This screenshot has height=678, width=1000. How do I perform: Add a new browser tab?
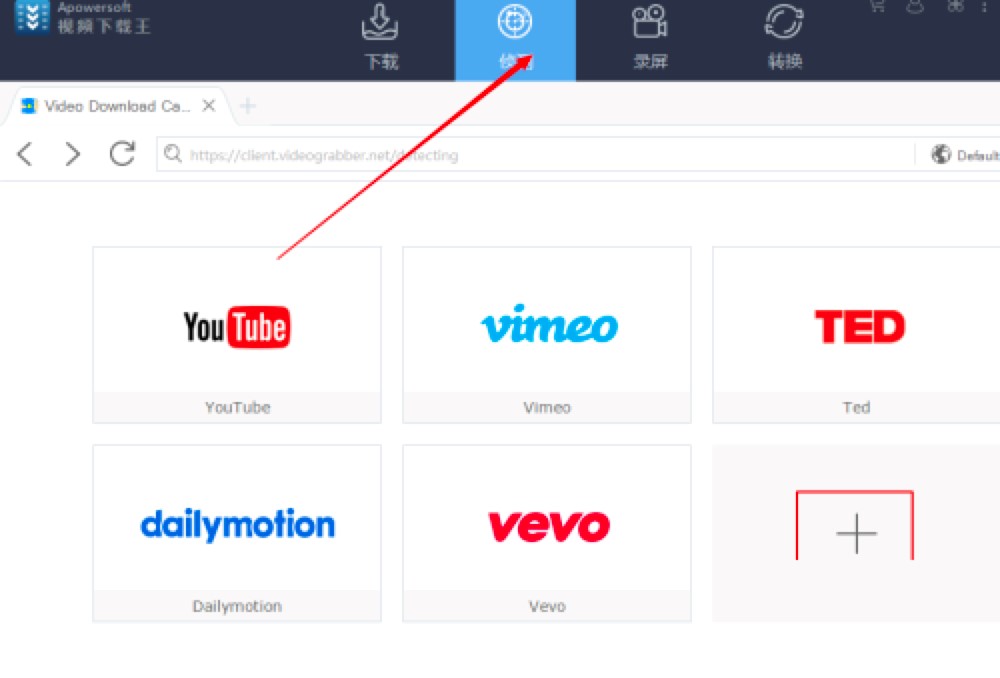click(x=248, y=106)
